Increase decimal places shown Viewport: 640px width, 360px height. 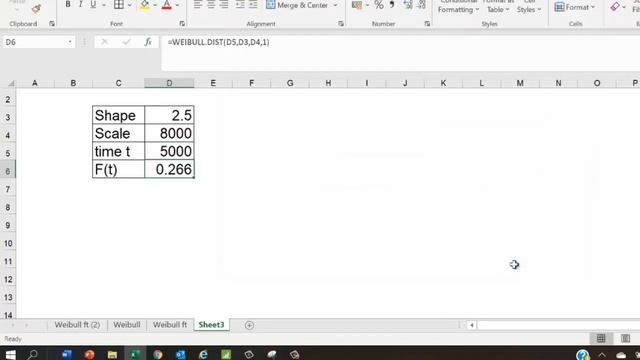click(408, 5)
